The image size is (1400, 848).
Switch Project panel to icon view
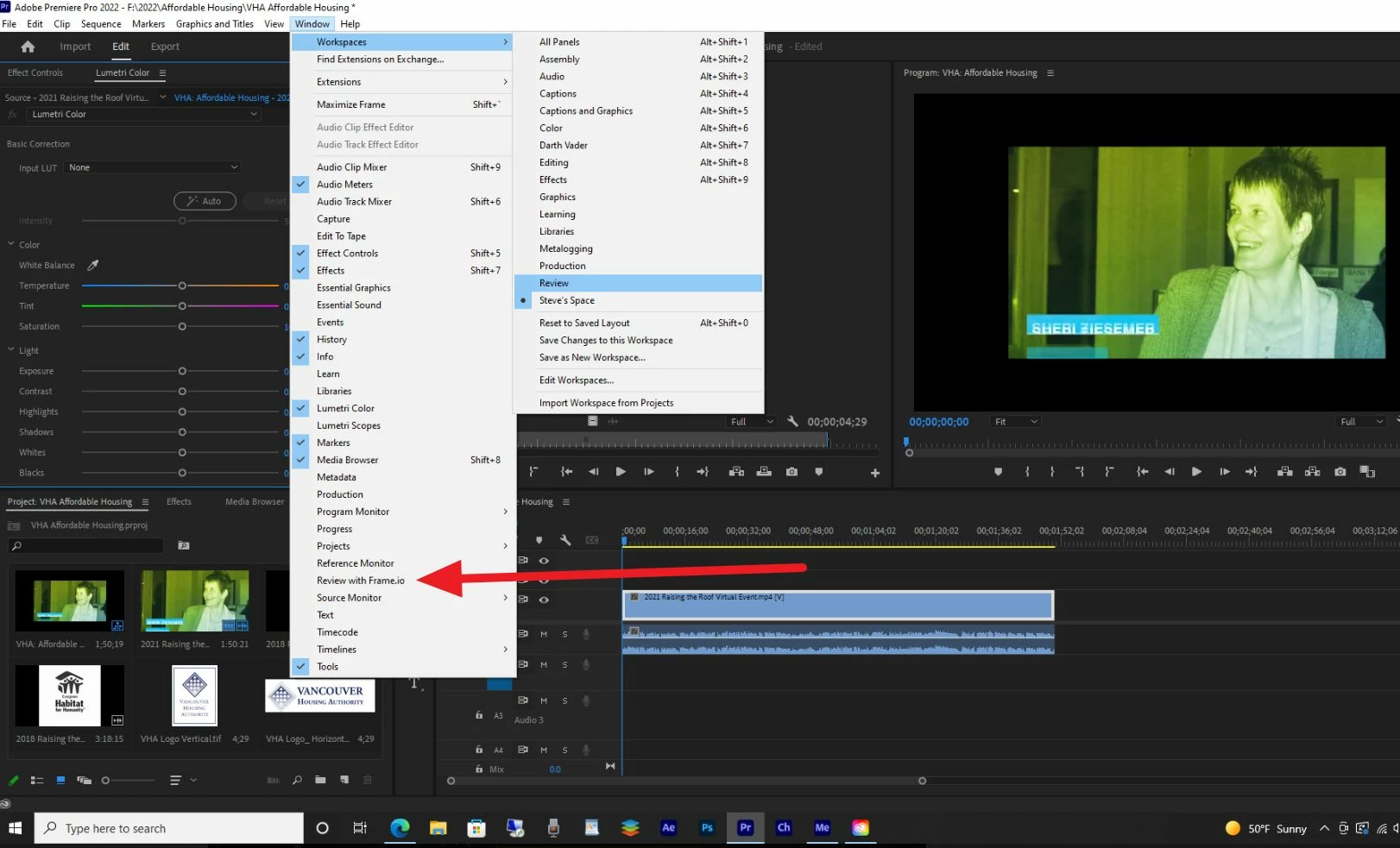[x=60, y=780]
